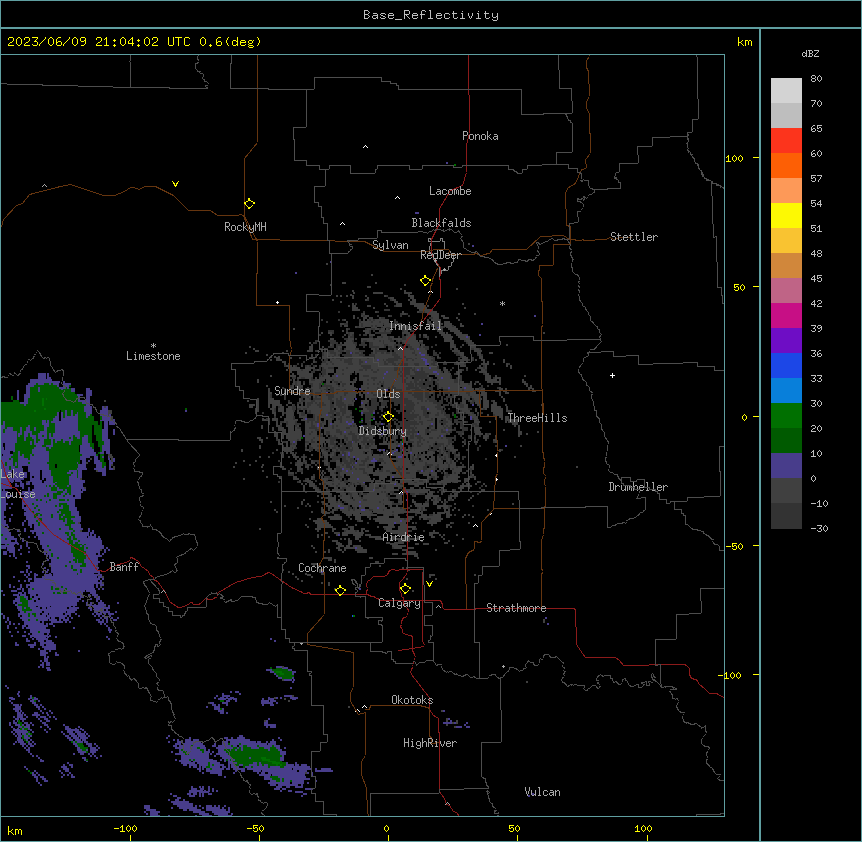Click the Strathmore label
Screen dimensions: 862x842
(516, 608)
